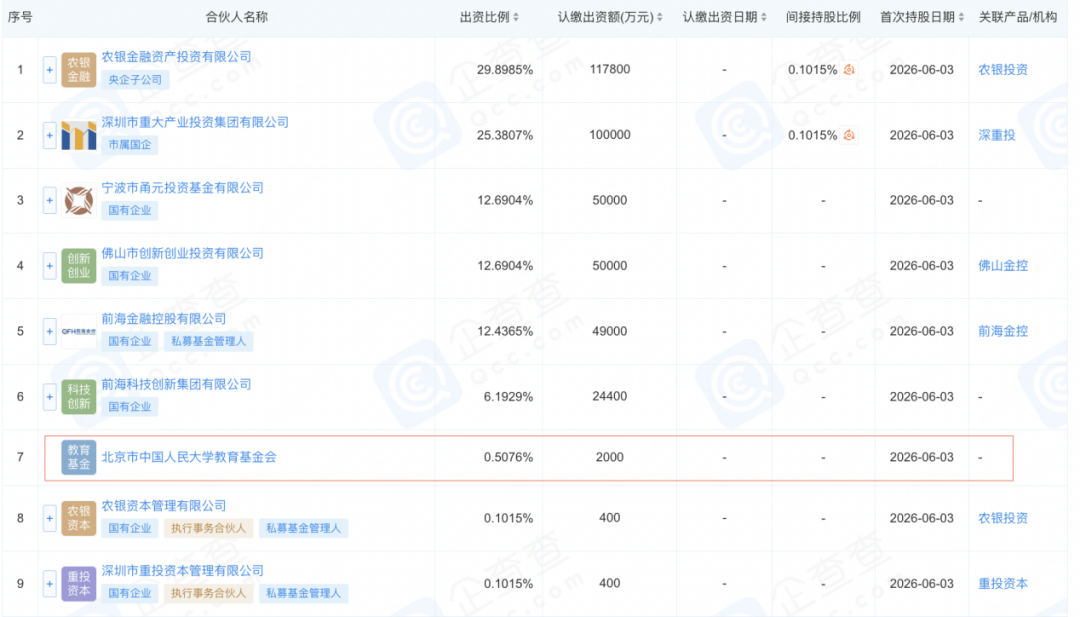The width and height of the screenshot is (1080, 617).
Task: Click the 市属国企 tag
Action: 129,145
